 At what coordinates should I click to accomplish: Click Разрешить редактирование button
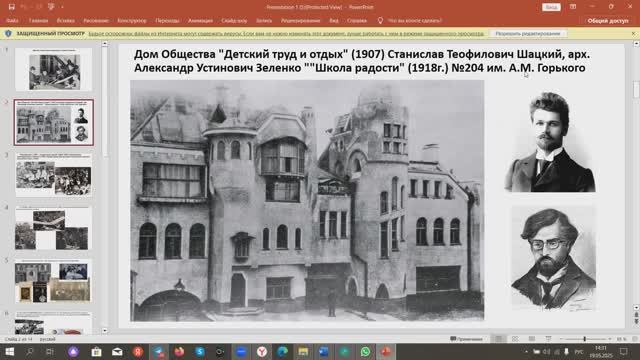[x=528, y=33]
